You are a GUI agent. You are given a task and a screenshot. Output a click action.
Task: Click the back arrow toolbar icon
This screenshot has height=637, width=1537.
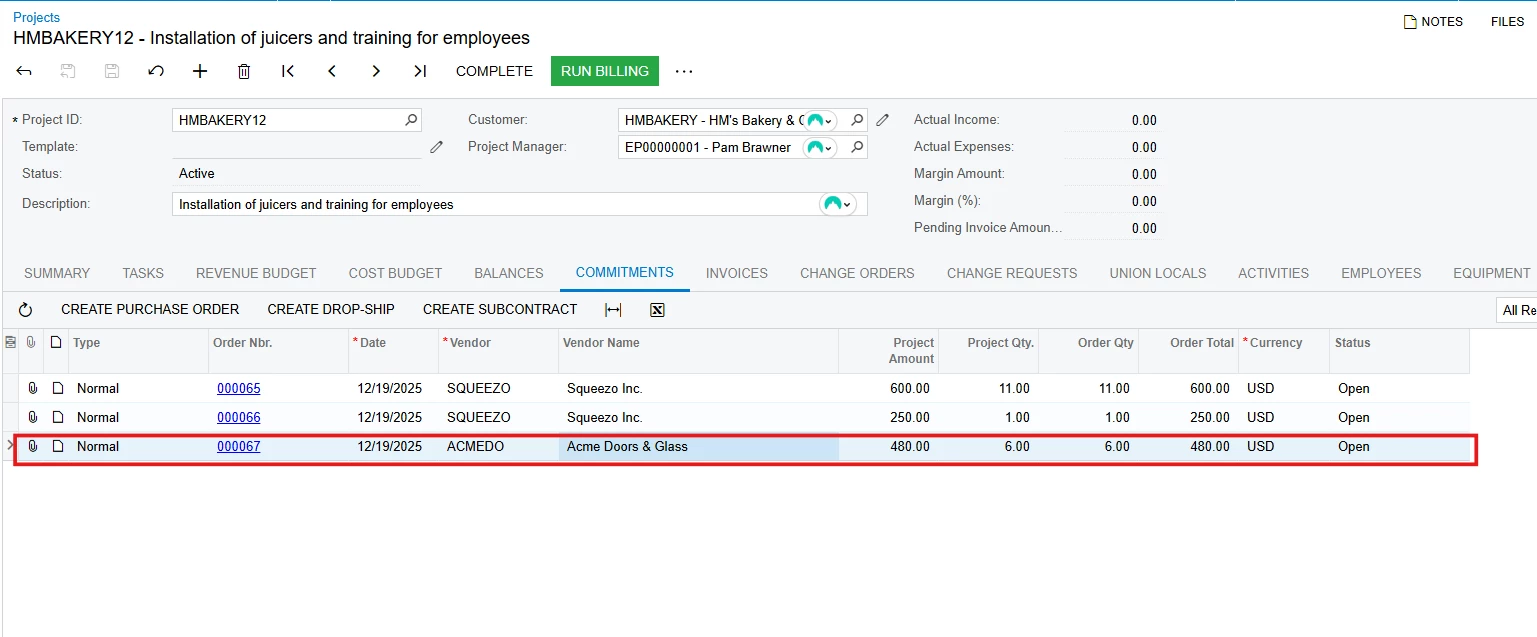[x=24, y=71]
